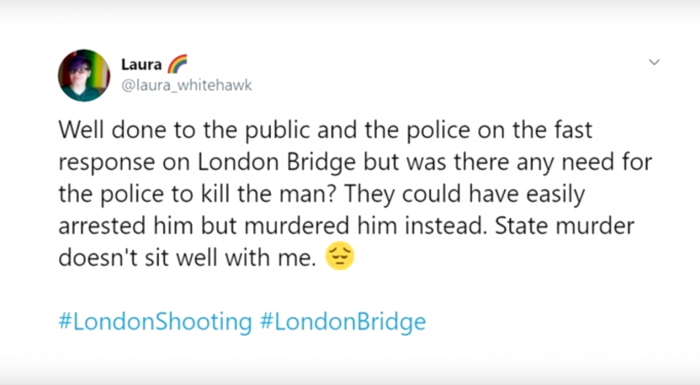Click the words "State murder" in tweet
Image resolution: width=700 pixels, height=385 pixels.
pos(564,226)
